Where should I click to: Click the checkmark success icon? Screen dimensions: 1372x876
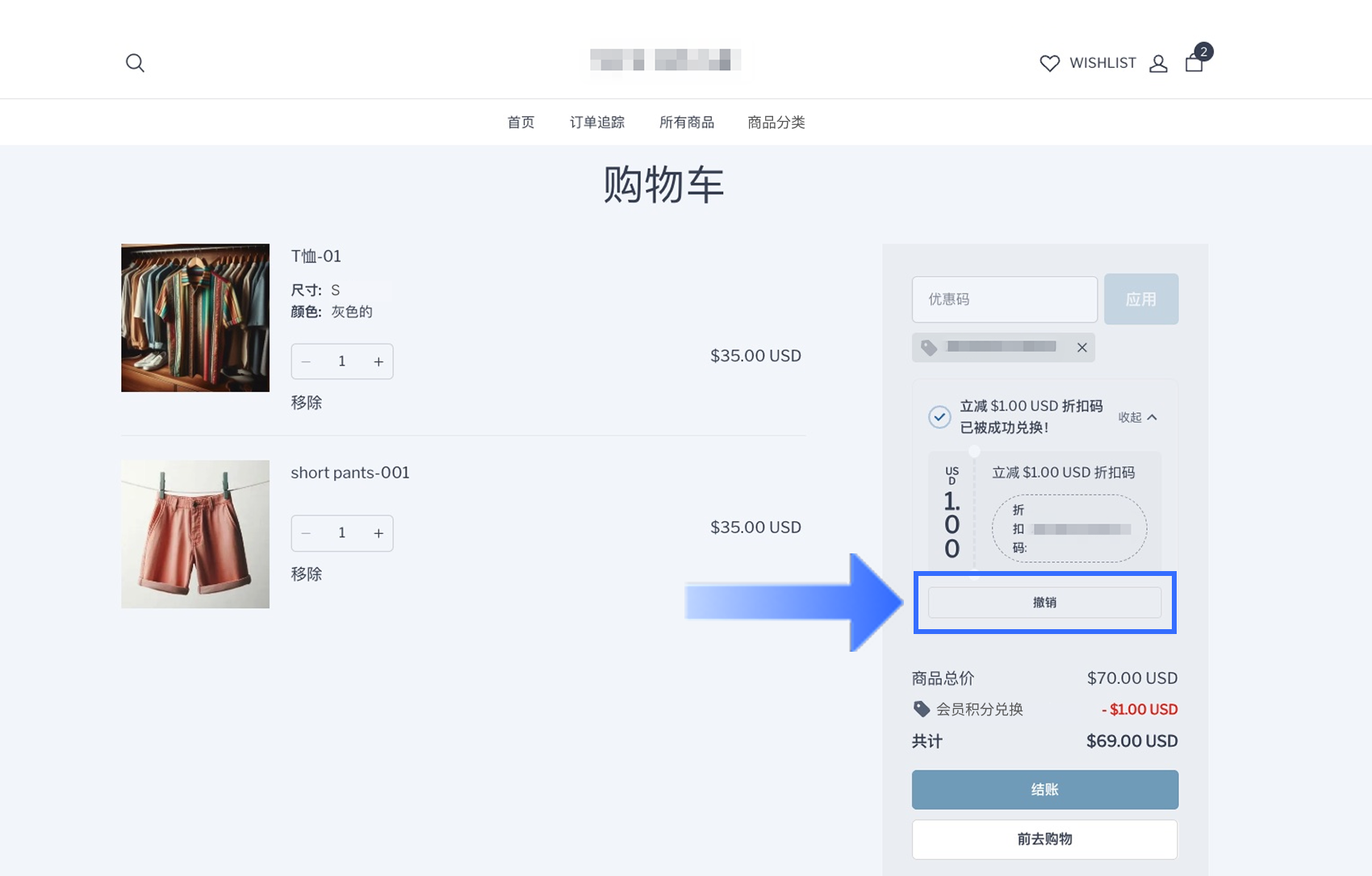click(x=939, y=417)
